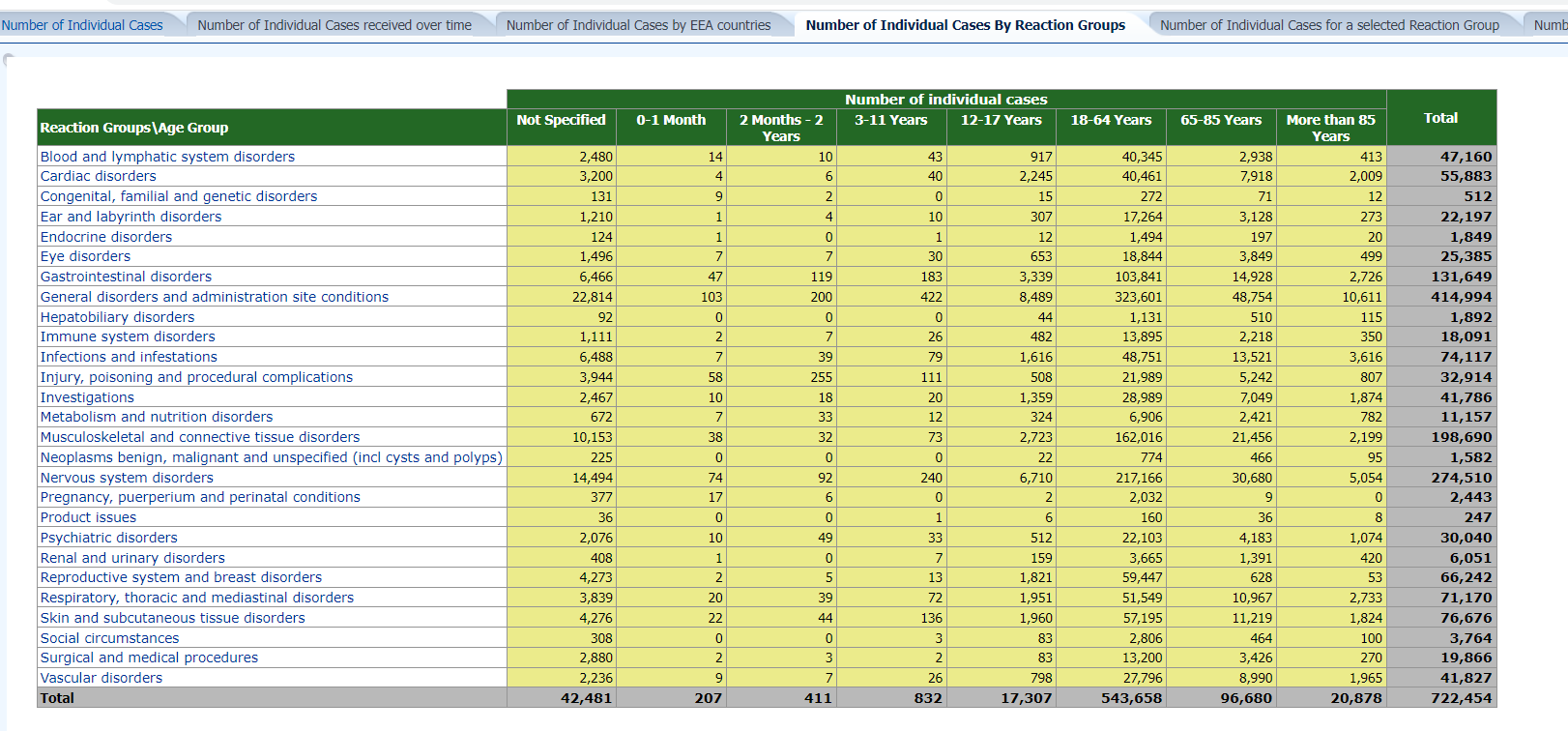Screen dimensions: 1568x731
Task: Open the Cardiac disorders link
Action: [98, 176]
